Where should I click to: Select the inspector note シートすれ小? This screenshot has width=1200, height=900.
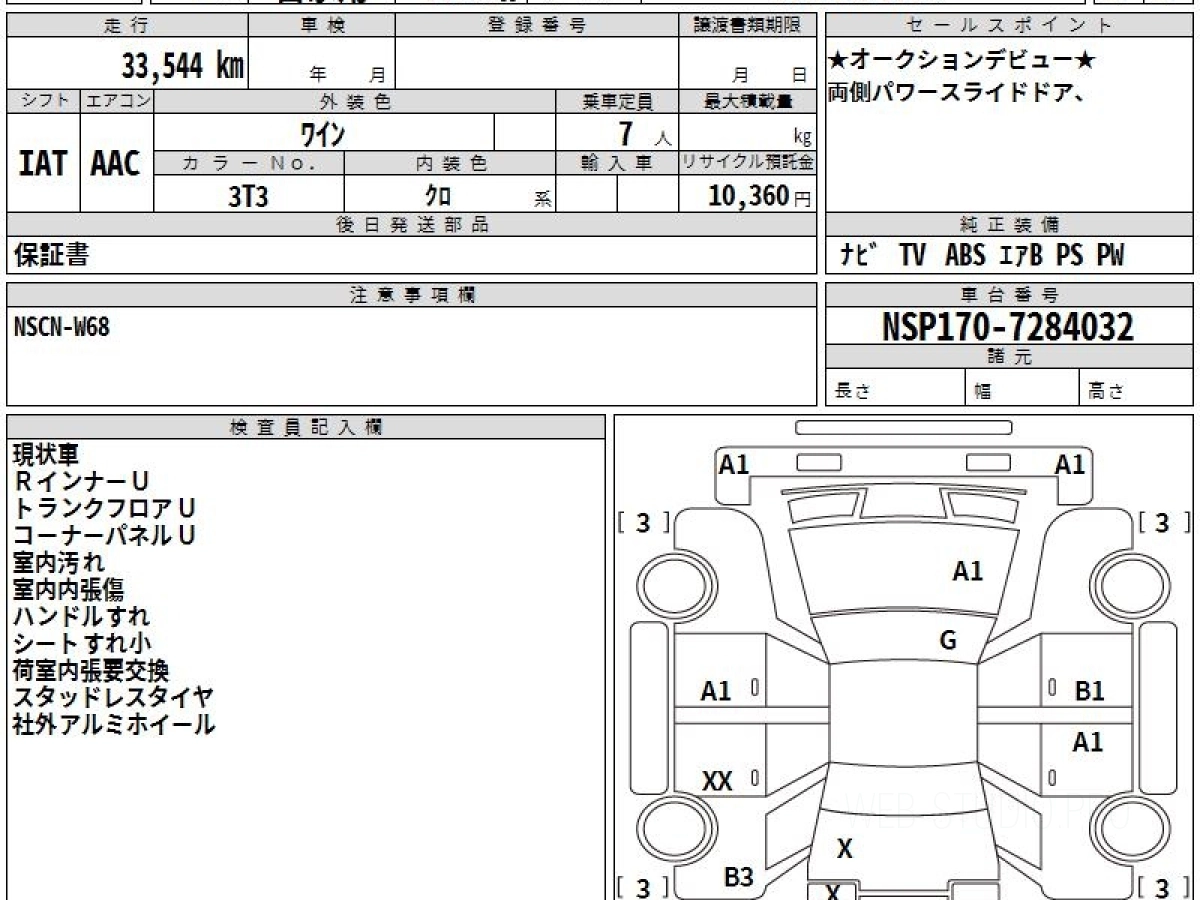82,644
